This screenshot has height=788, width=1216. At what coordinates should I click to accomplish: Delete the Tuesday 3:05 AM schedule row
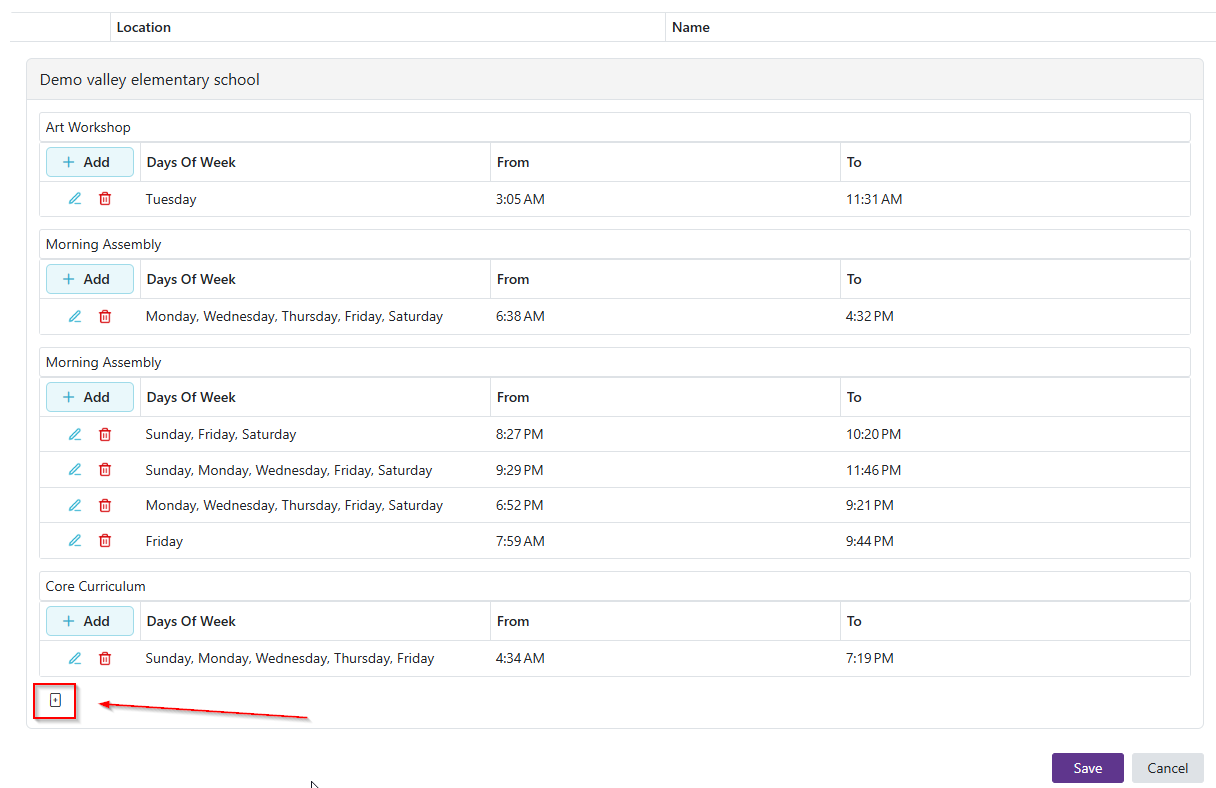105,199
